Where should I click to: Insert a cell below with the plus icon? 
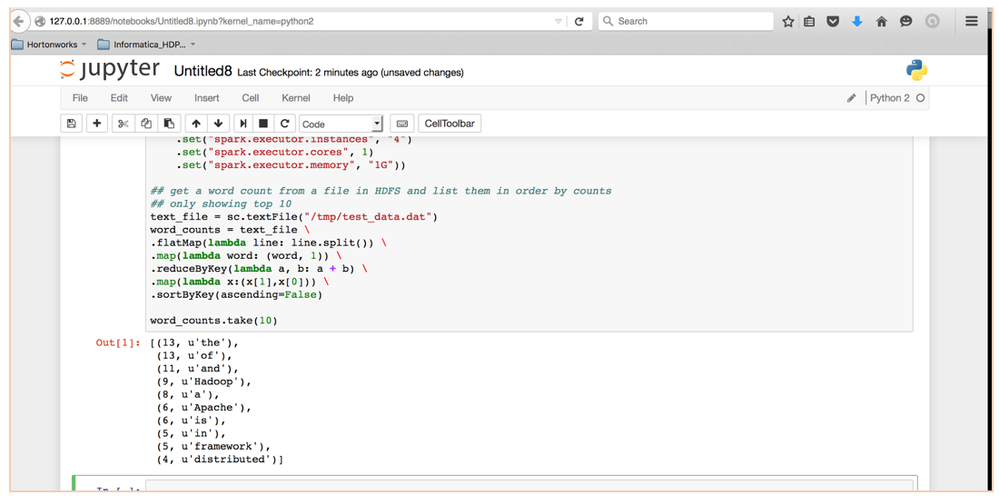[96, 124]
